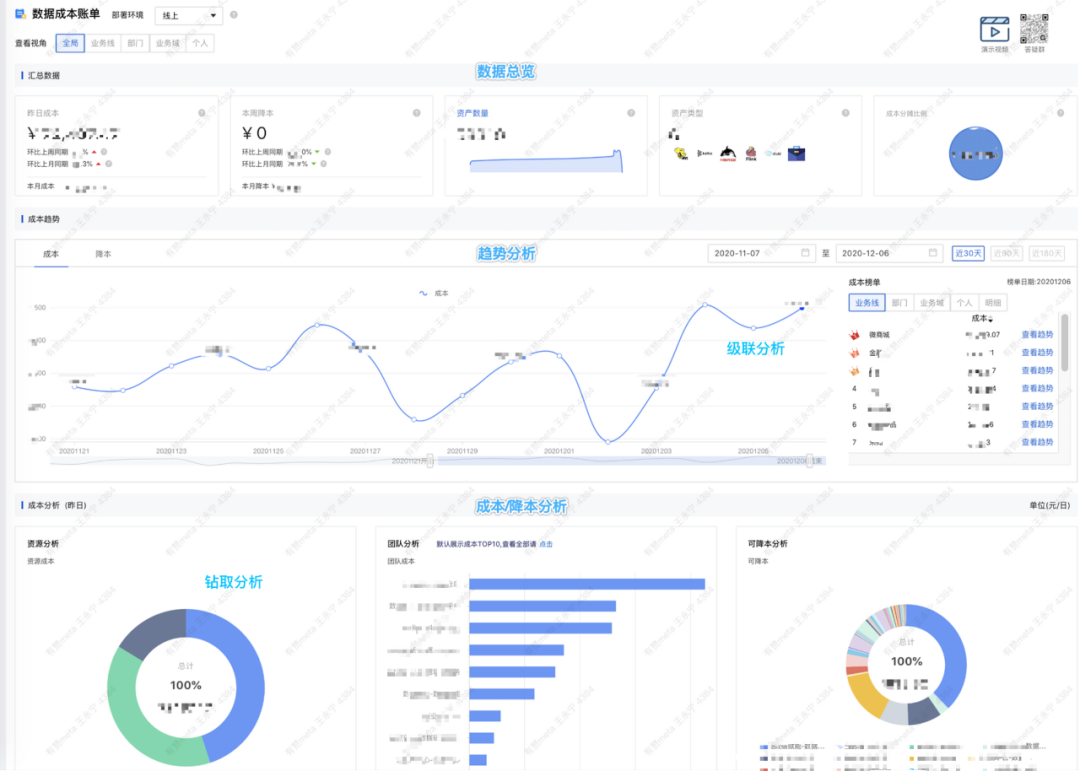Viewport: 1080px width, 771px height.
Task: Click the 资产数量 area sparkline
Action: point(546,162)
